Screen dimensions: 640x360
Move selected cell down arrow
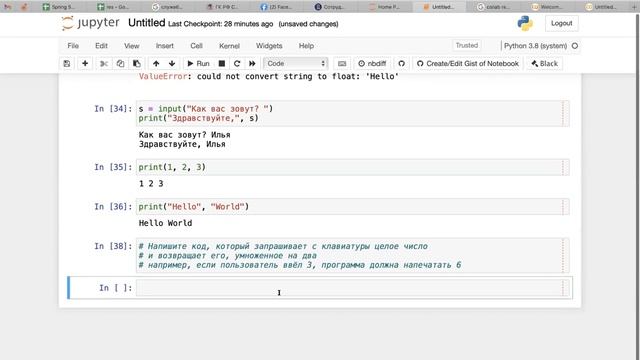(x=172, y=64)
